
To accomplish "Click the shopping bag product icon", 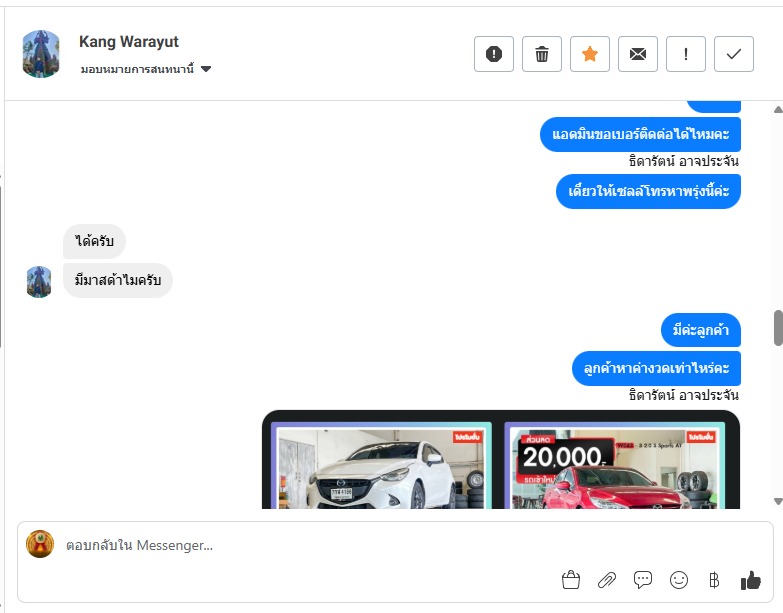I will click(571, 580).
